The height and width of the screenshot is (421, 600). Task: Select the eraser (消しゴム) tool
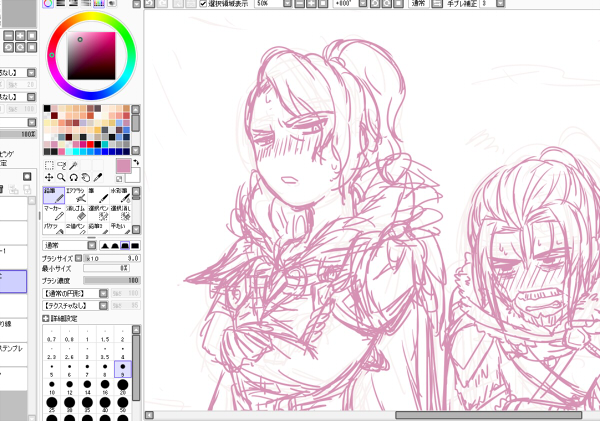[x=76, y=213]
